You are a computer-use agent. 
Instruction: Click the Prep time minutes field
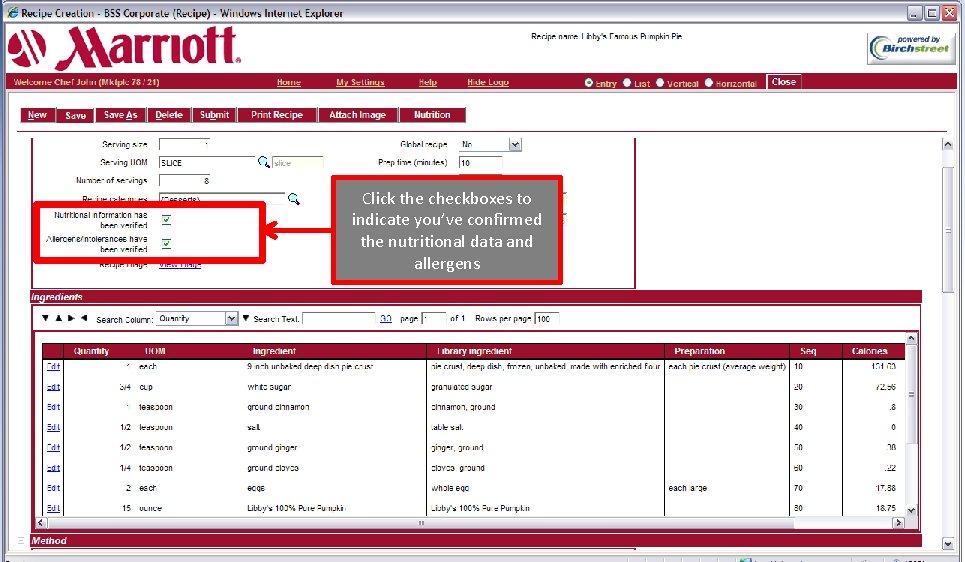[481, 163]
